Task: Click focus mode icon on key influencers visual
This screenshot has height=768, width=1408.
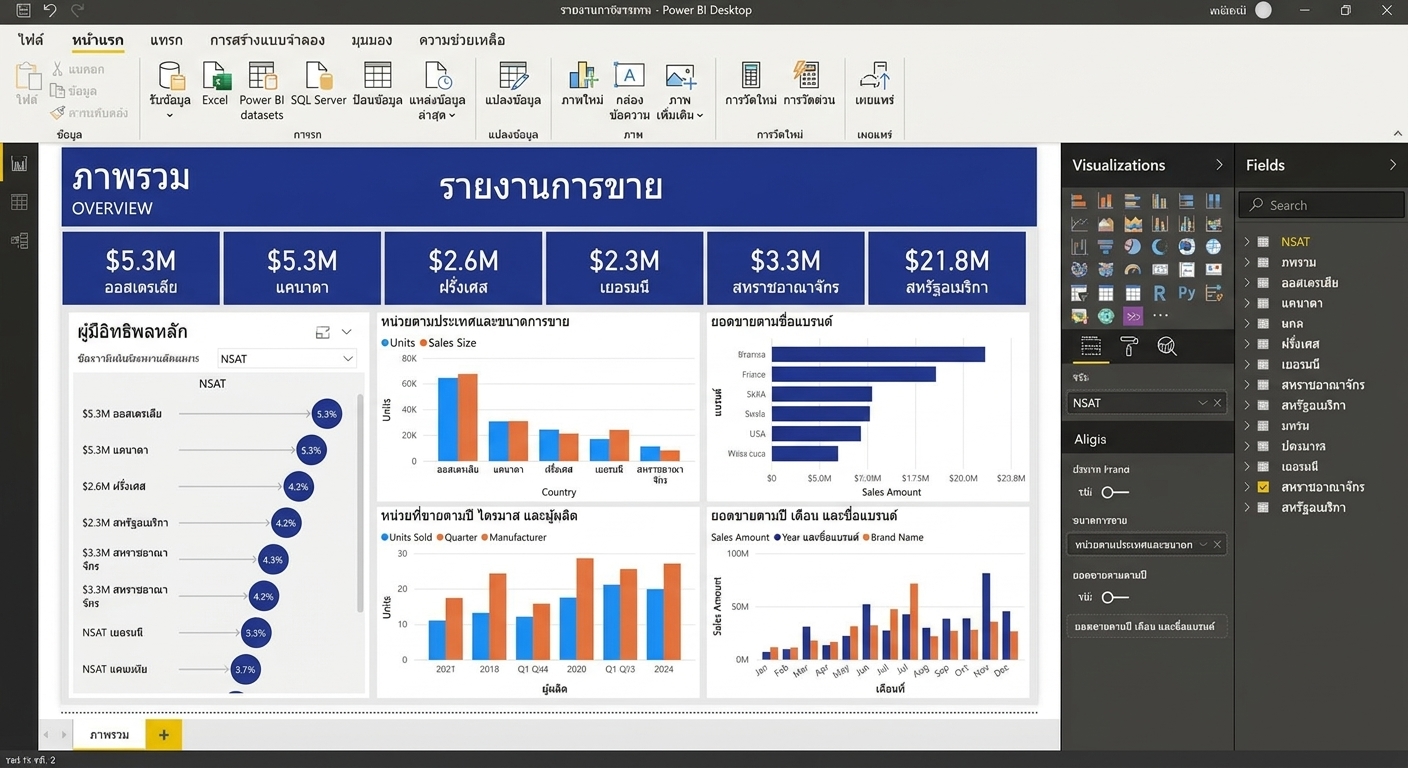Action: 323,332
